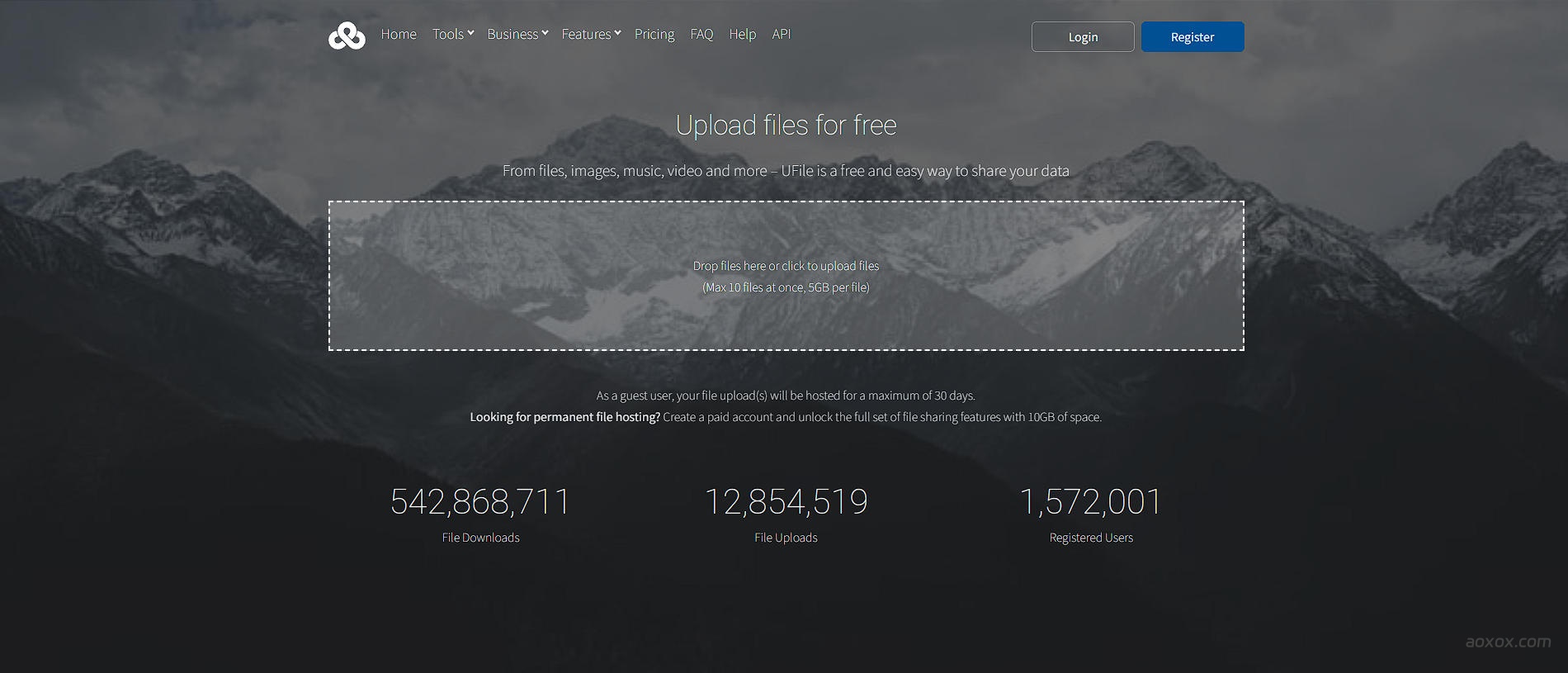Click the 542,868,711 downloads count

[x=480, y=501]
